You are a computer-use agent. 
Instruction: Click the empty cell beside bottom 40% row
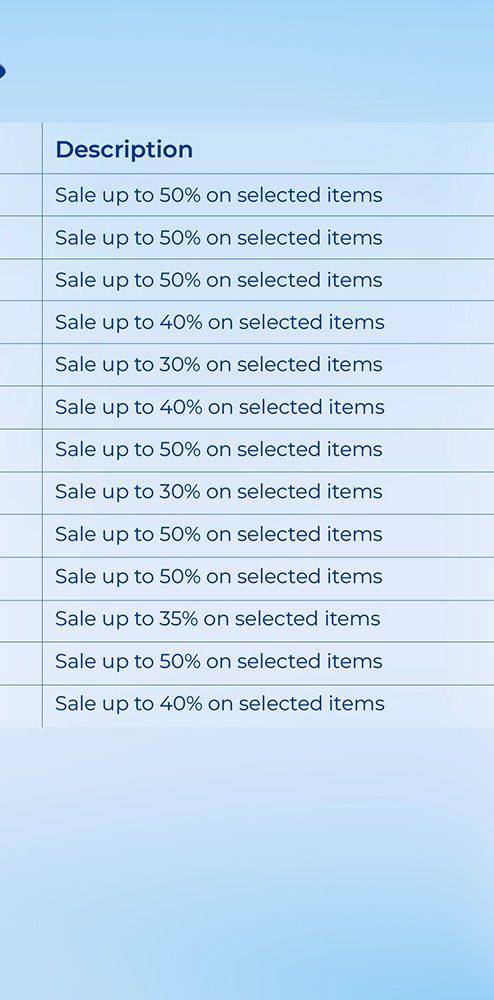[21, 706]
